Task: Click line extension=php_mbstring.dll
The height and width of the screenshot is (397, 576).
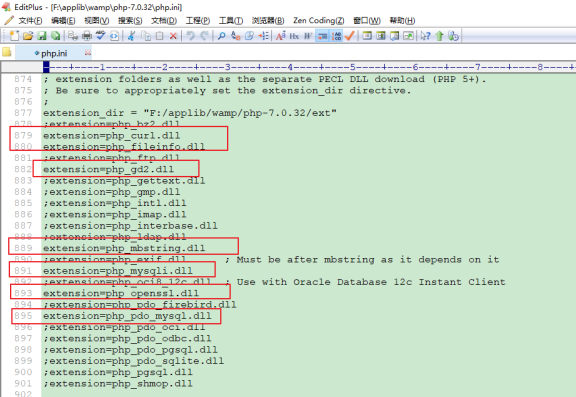Action: (124, 248)
